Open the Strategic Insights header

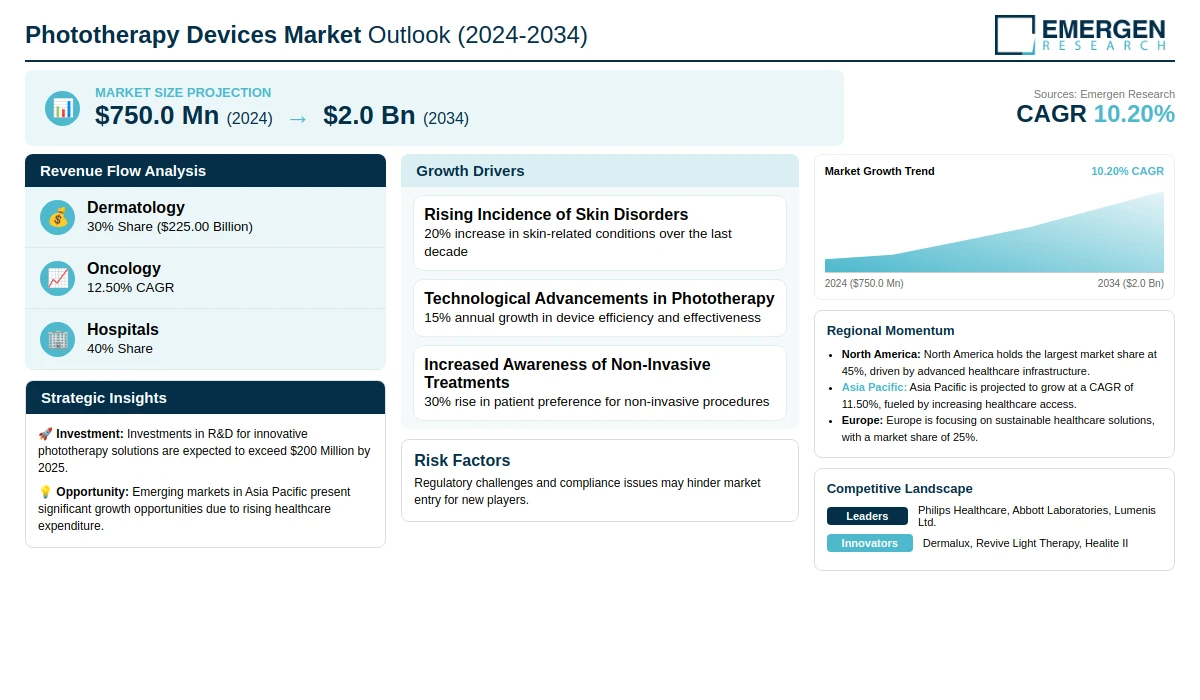(205, 398)
